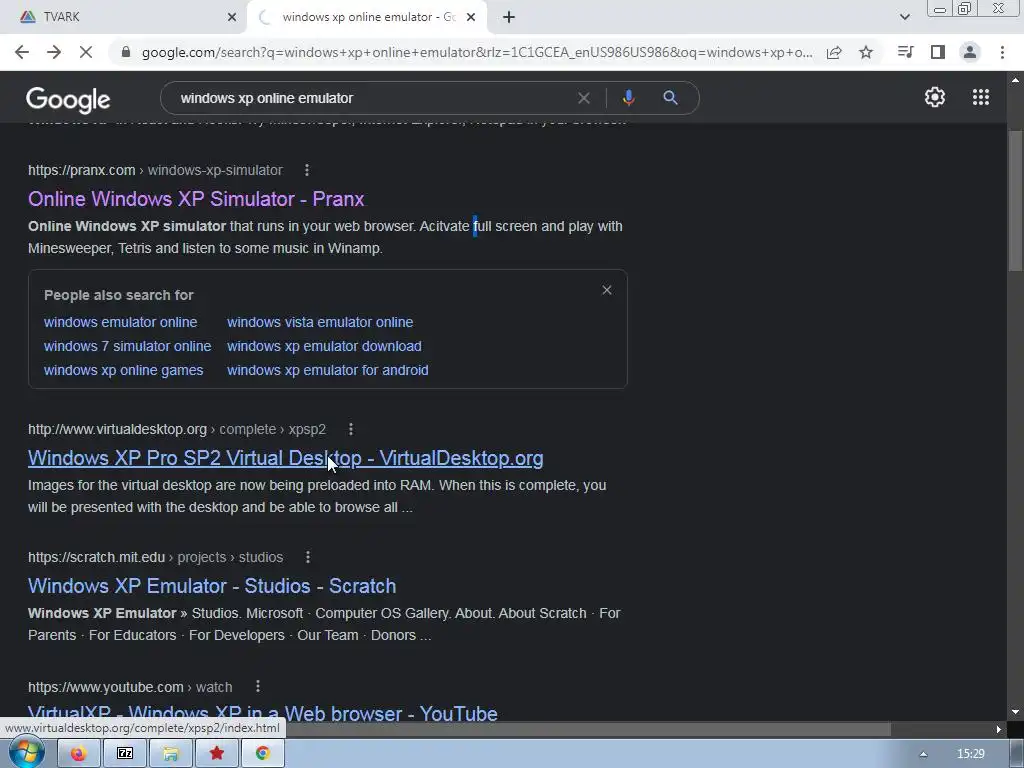Open Online Windows XP Simulator - Pranx

tap(196, 199)
